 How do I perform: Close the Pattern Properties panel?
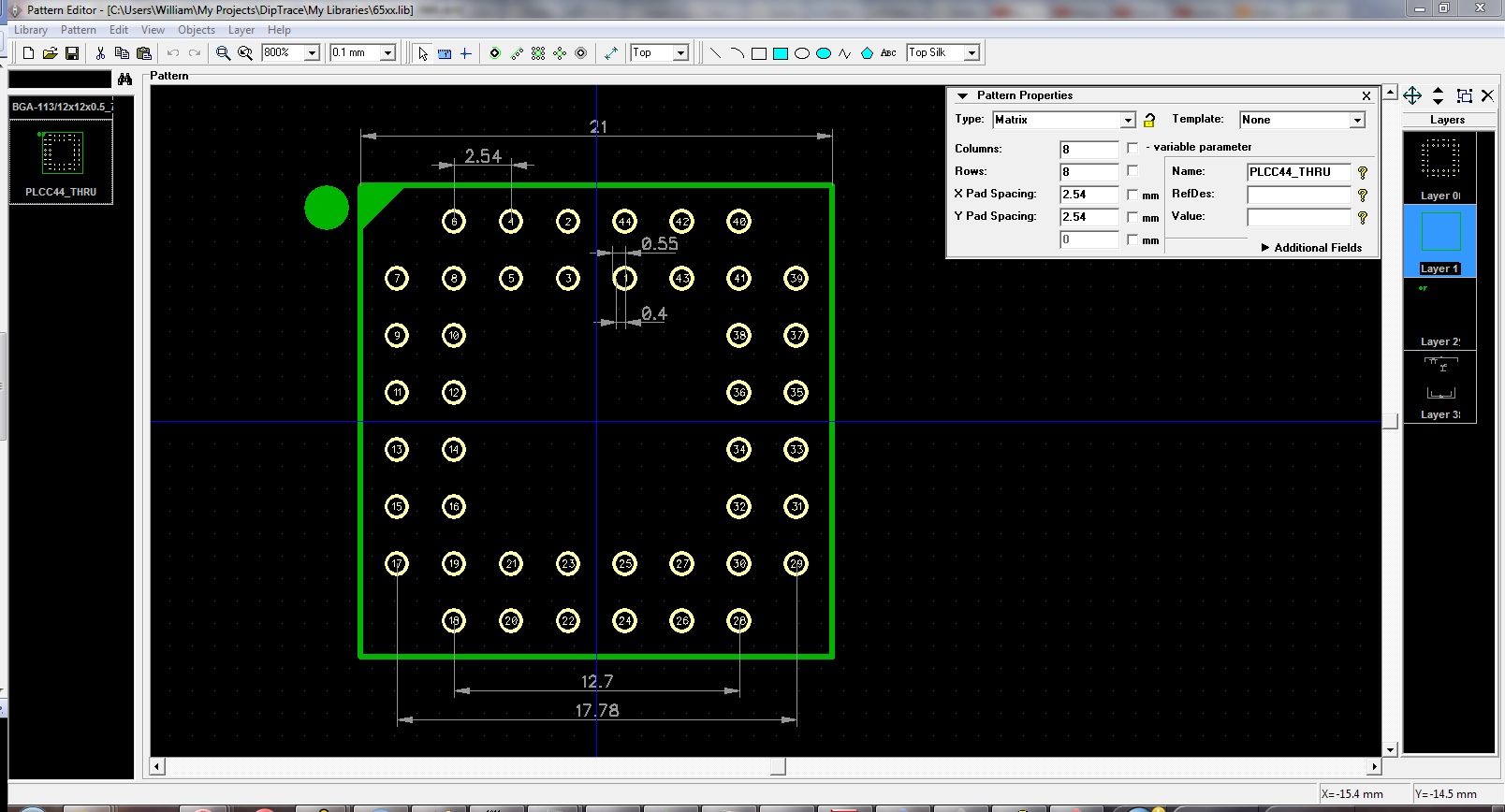click(x=1366, y=95)
